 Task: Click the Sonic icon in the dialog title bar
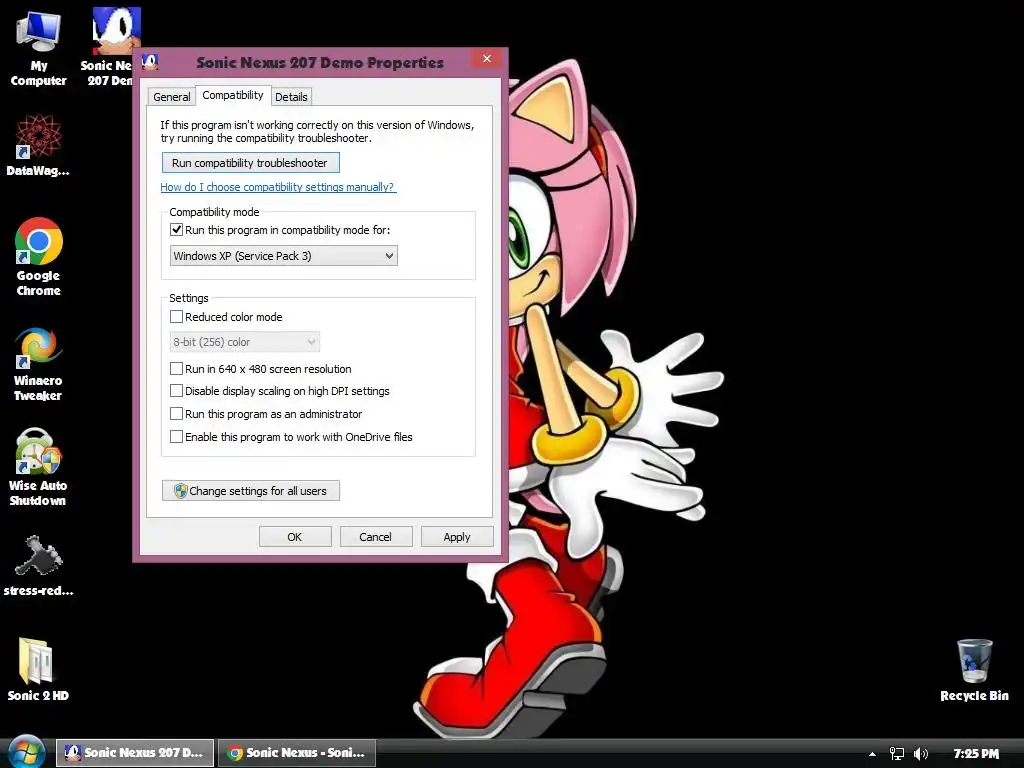150,62
